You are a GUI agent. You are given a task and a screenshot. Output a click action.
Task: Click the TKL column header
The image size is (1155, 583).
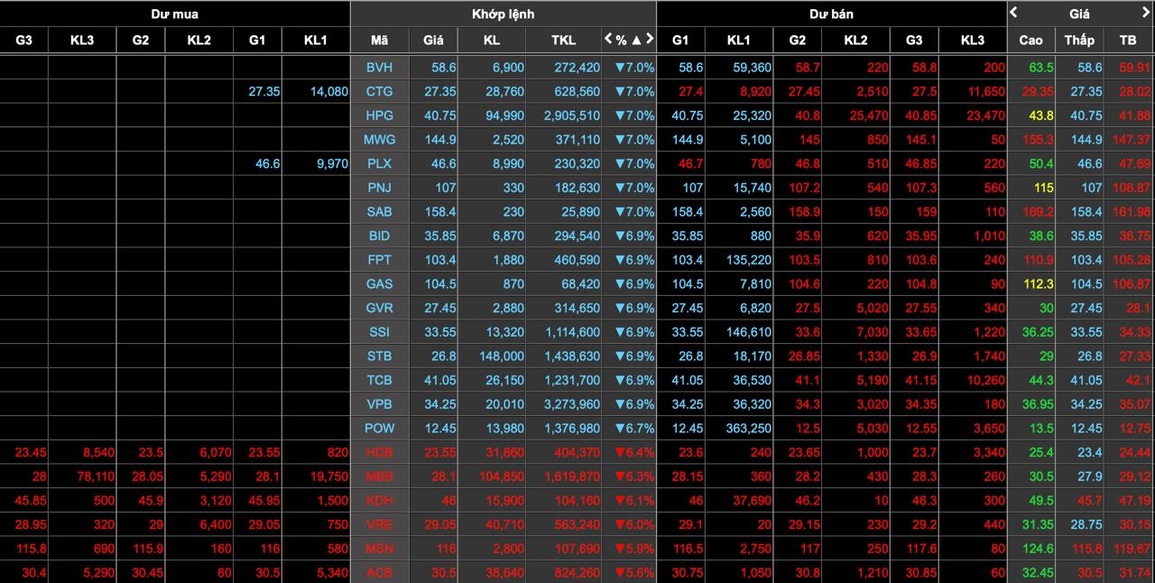point(564,40)
